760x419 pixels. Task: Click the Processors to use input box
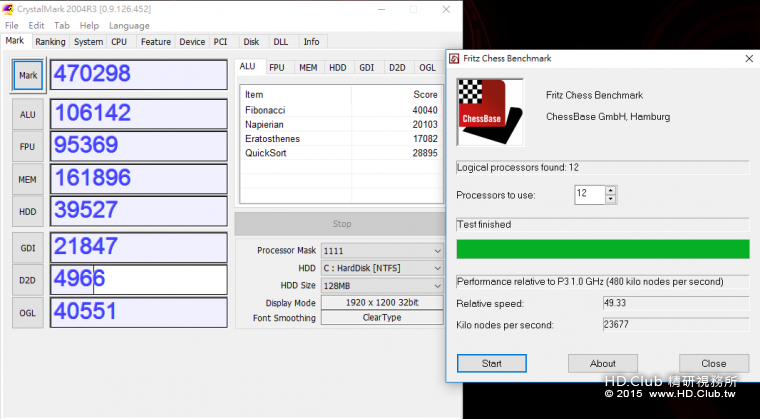click(590, 194)
